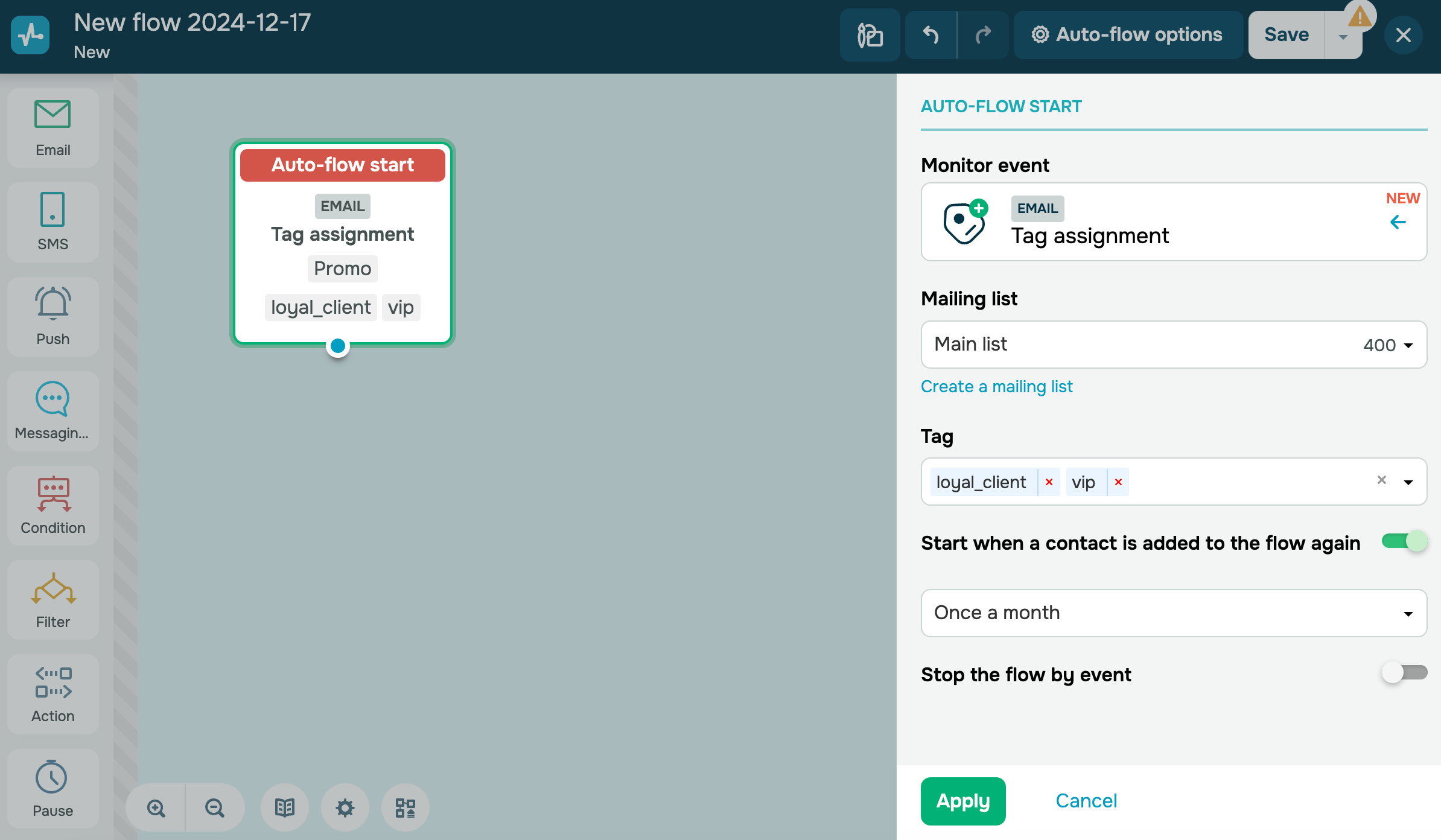This screenshot has width=1441, height=840.
Task: Open the Main list mailing list dropdown
Action: (x=1173, y=345)
